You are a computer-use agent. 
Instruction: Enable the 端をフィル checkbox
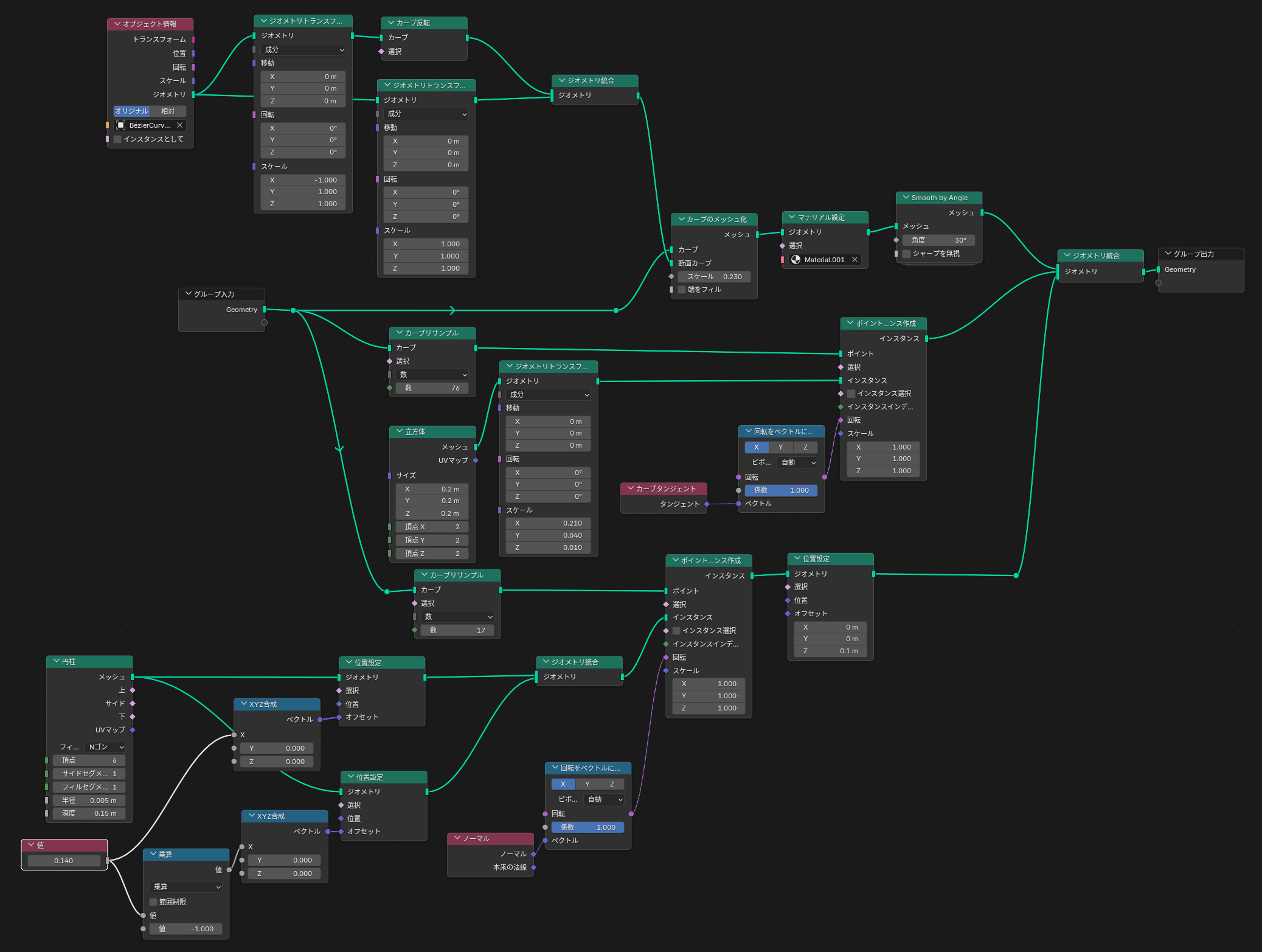click(682, 290)
